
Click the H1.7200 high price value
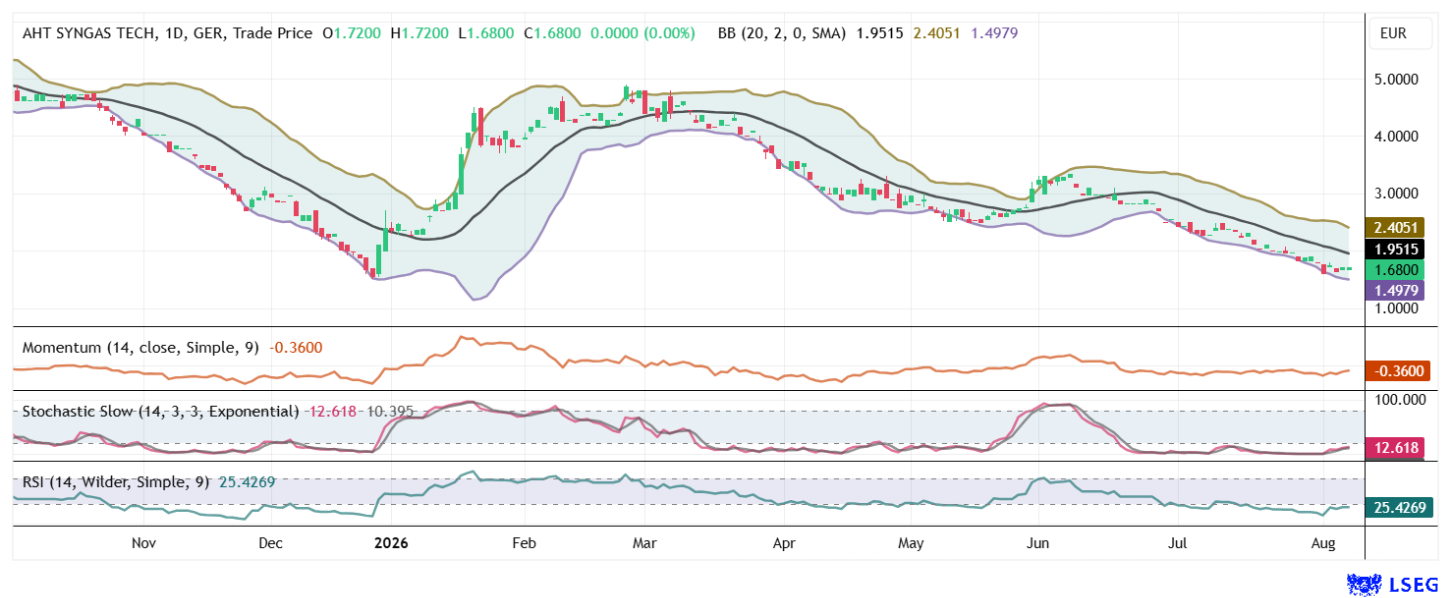click(x=420, y=33)
